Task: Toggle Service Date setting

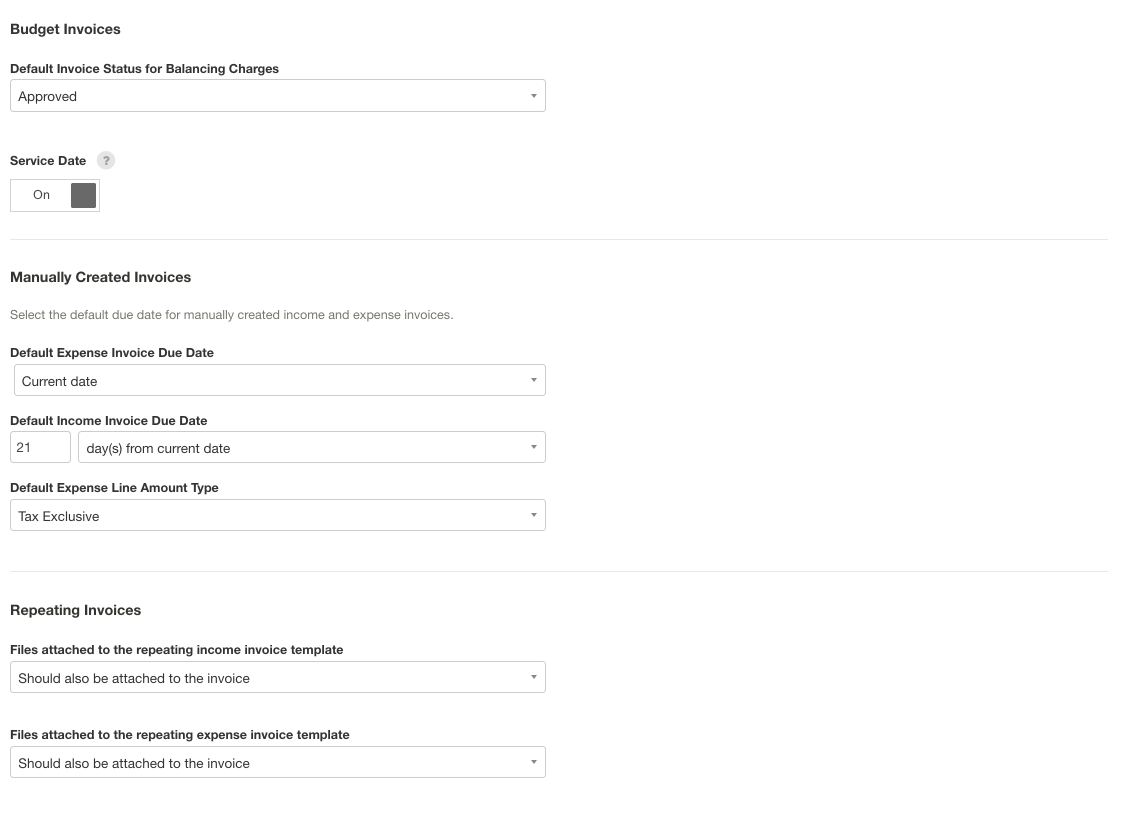Action: [55, 195]
